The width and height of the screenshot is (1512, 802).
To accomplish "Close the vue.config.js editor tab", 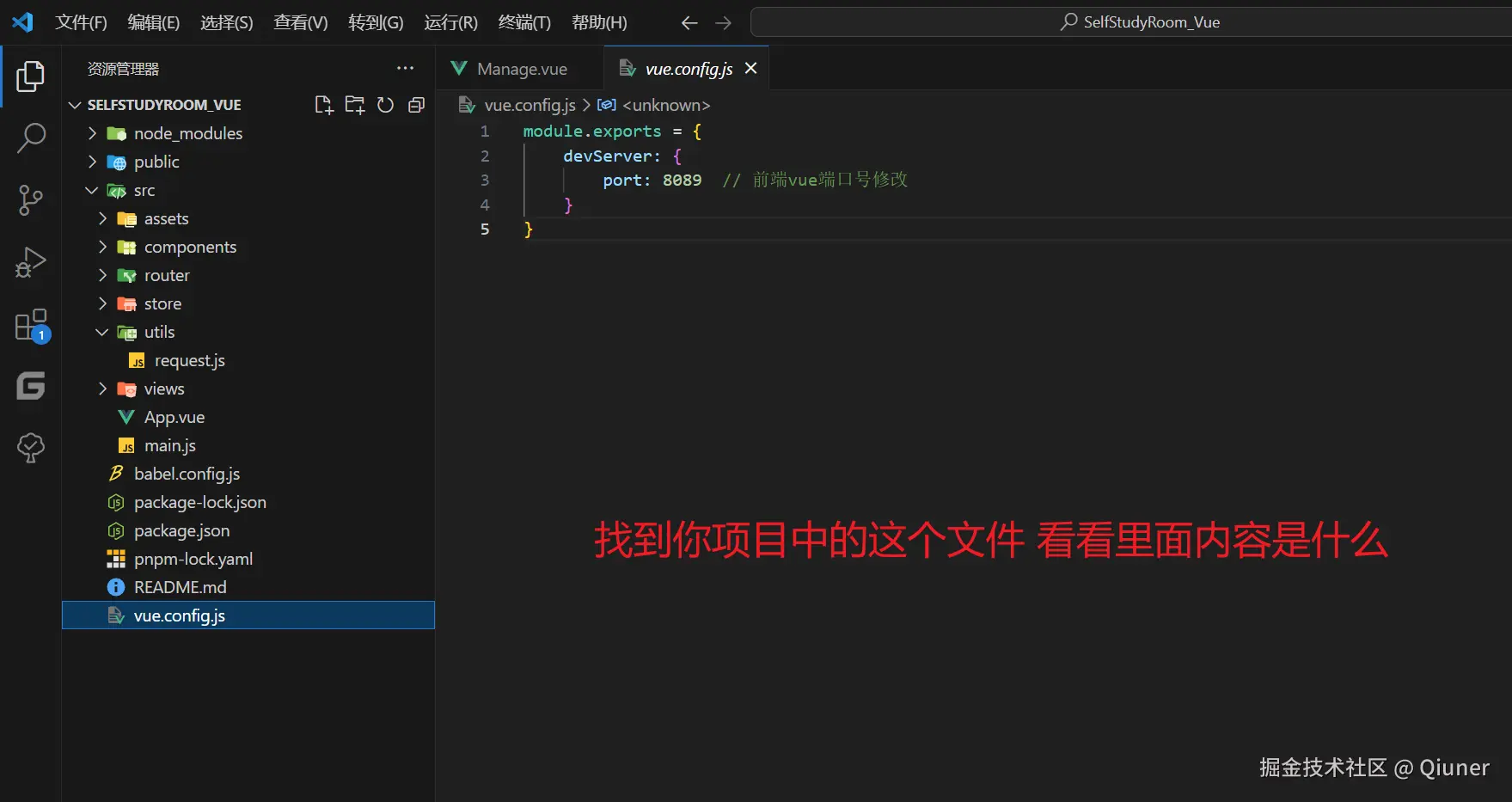I will coord(750,68).
